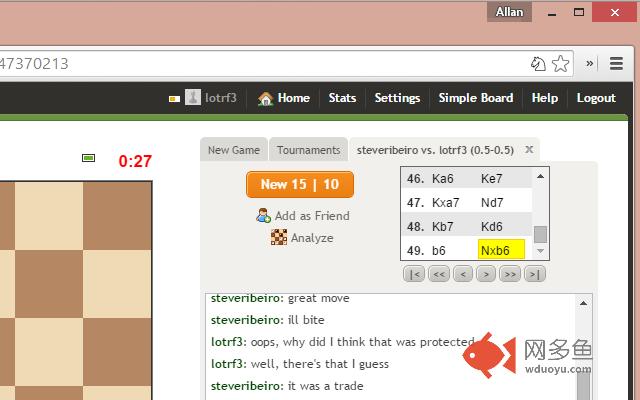Click the chessboard Analyze icon

279,237
